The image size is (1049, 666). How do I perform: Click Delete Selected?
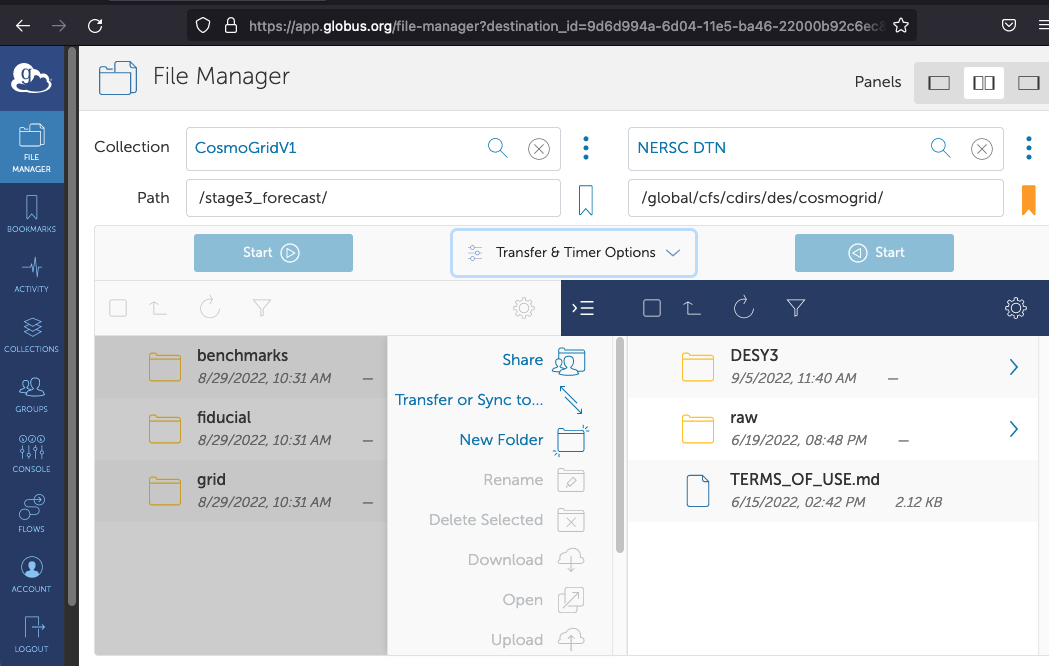click(x=507, y=520)
